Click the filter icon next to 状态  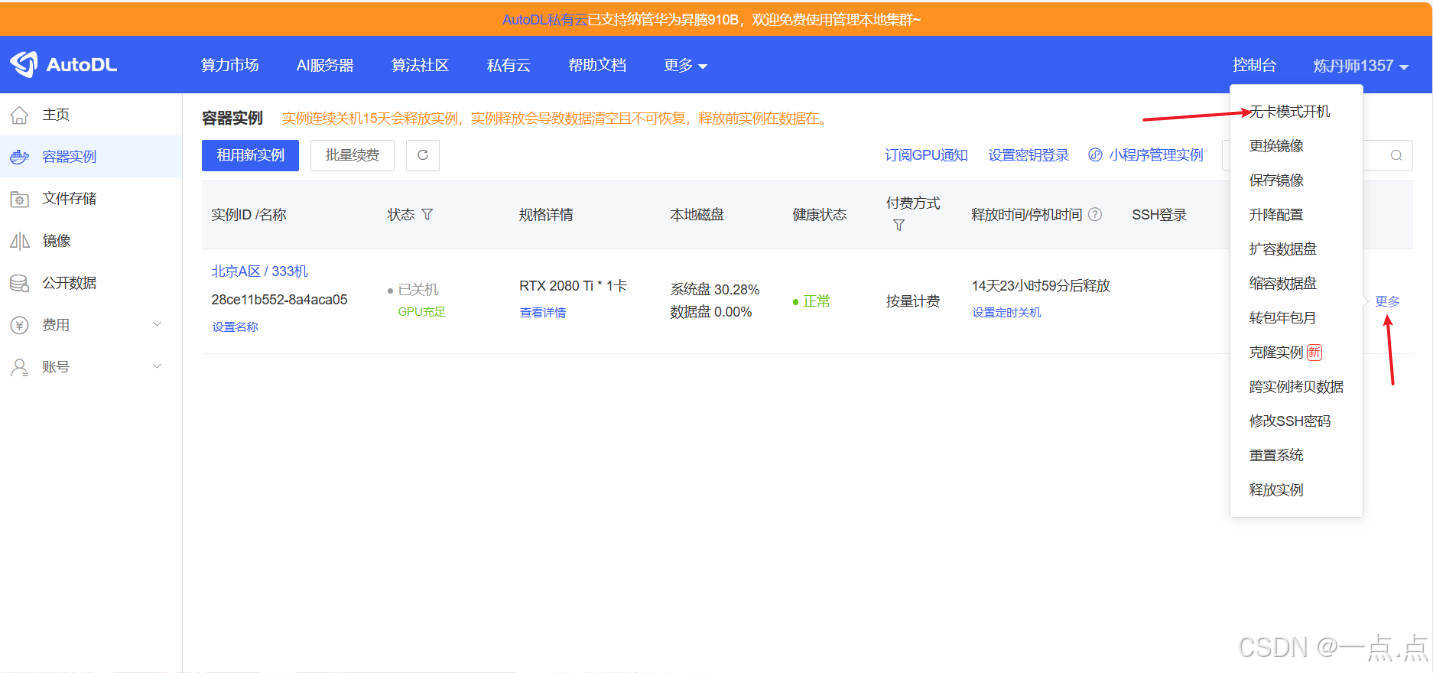point(427,215)
